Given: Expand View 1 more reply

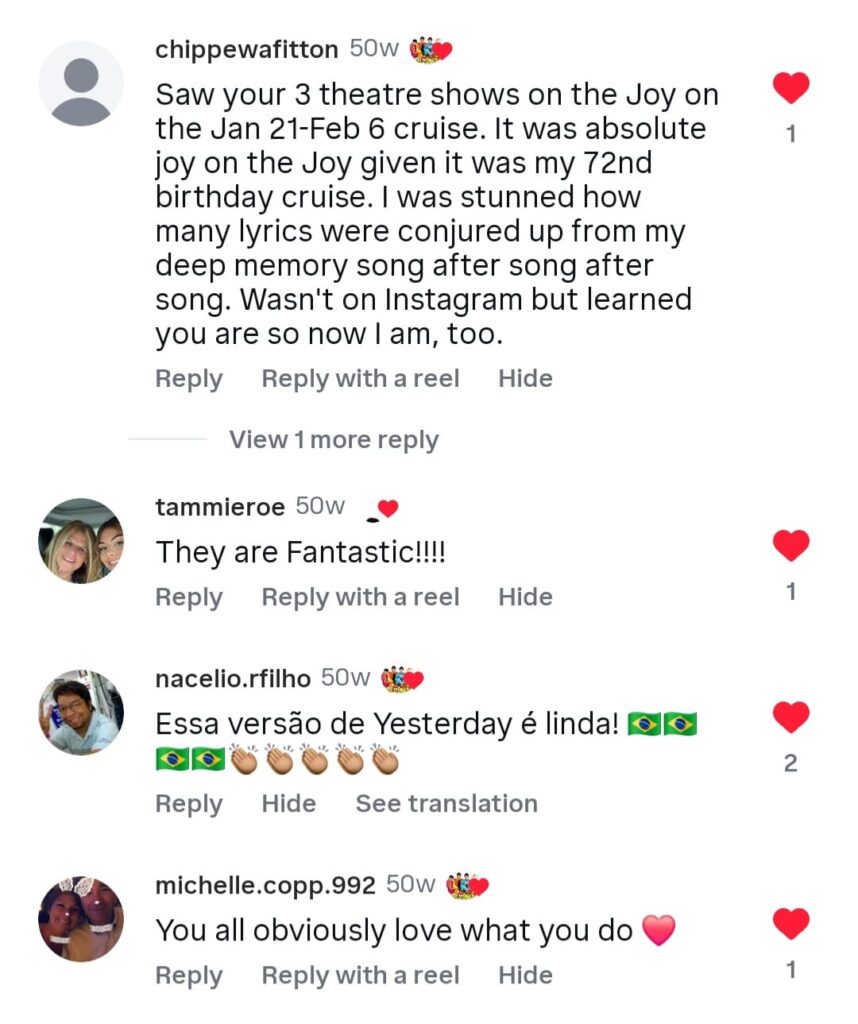Looking at the screenshot, I should point(333,440).
